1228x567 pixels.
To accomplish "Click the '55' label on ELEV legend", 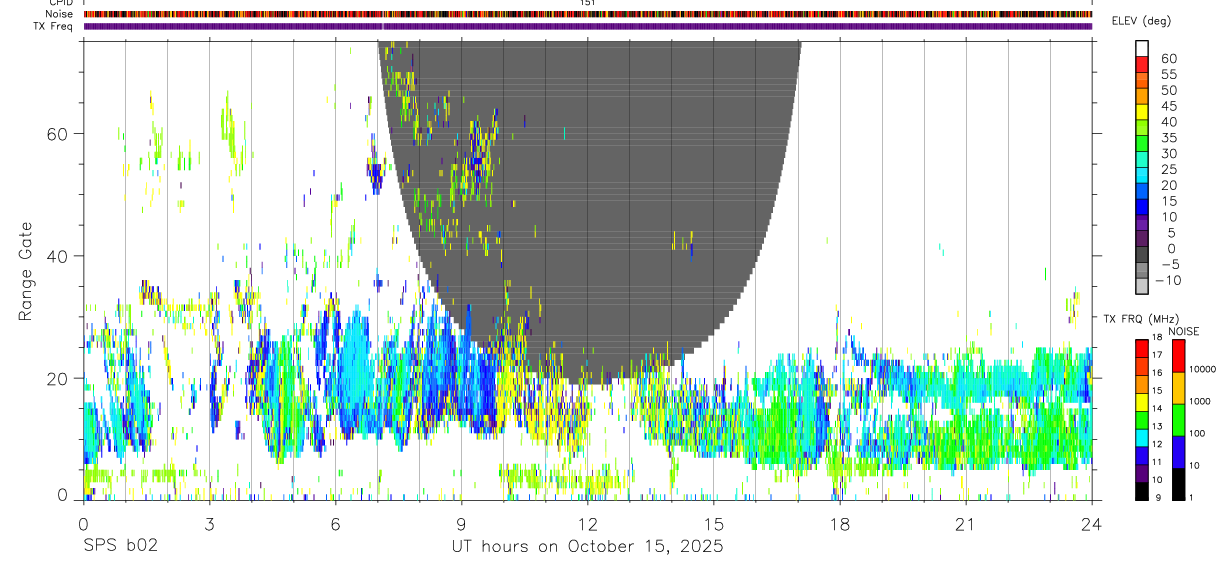I will click(x=1168, y=75).
